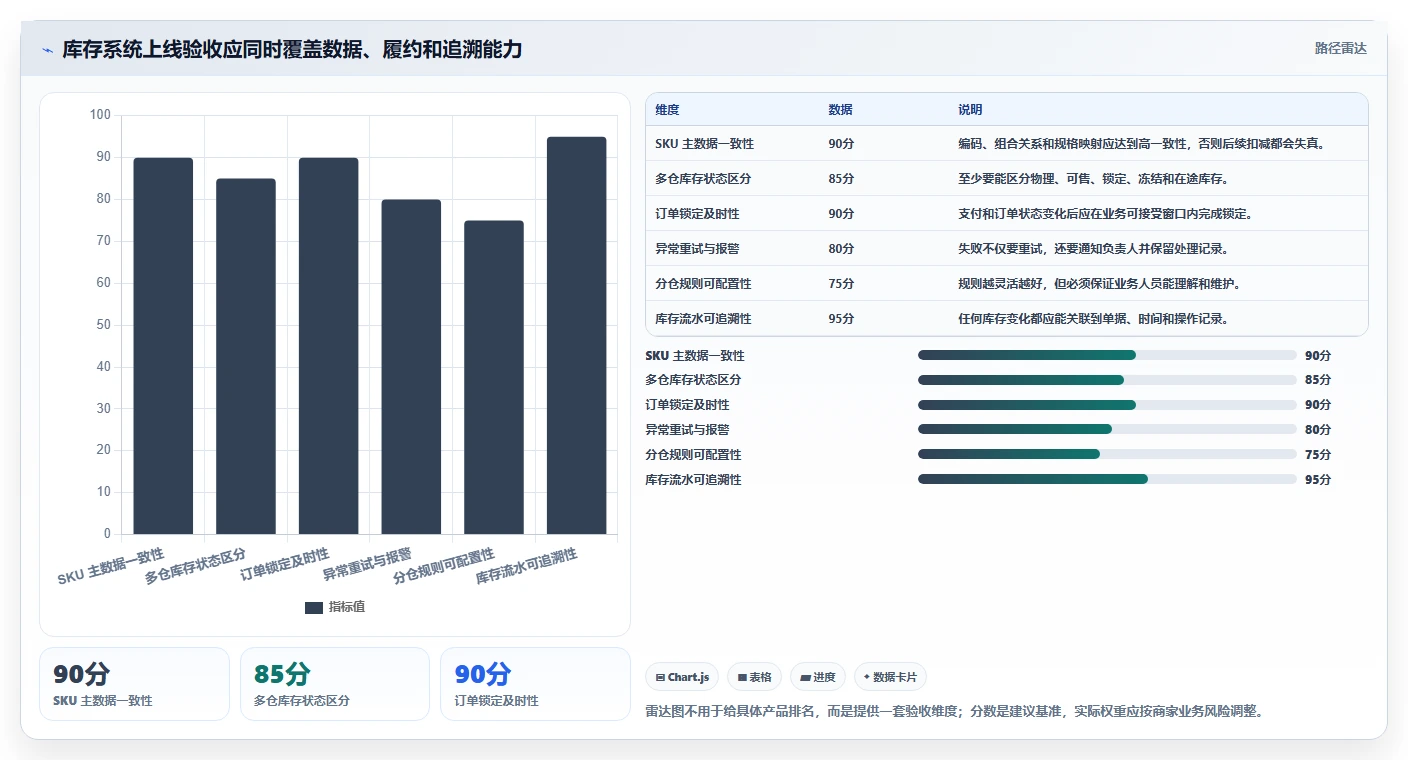The width and height of the screenshot is (1408, 760).
Task: Click 库存流水可追溯性 progress bar
Action: (x=1107, y=479)
